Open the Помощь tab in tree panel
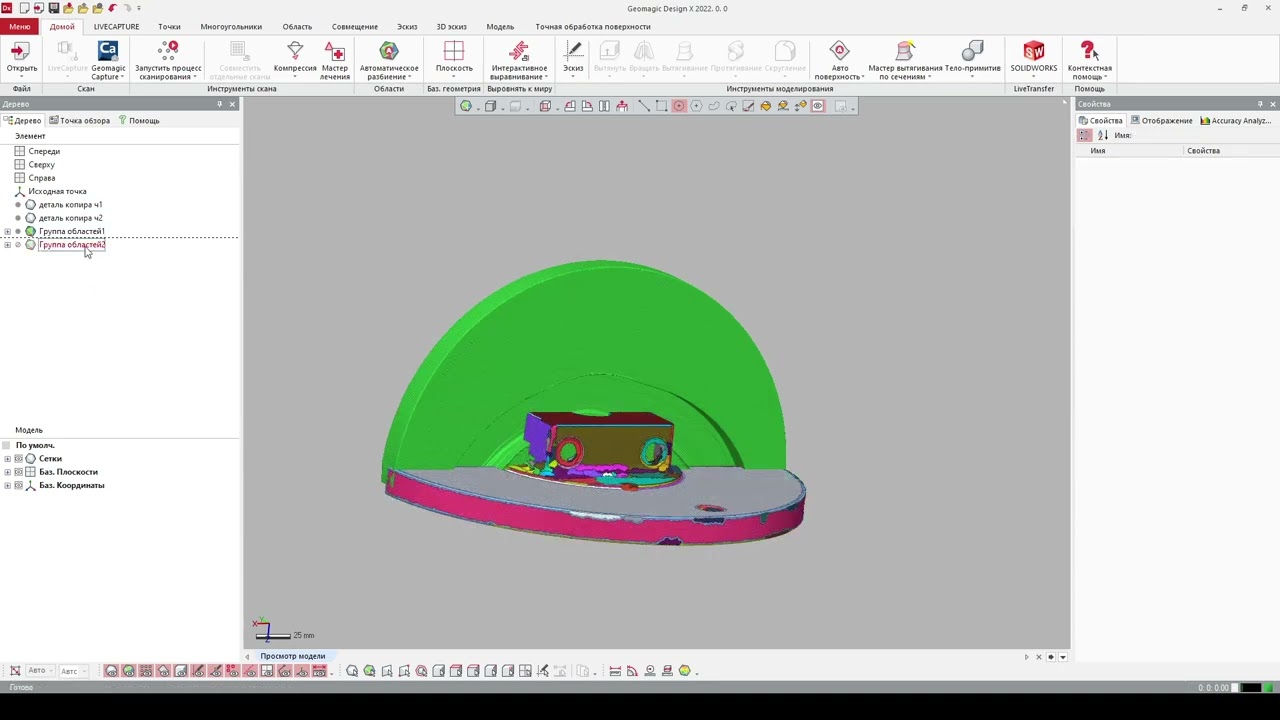Screen dimensions: 1280x720 point(139,120)
